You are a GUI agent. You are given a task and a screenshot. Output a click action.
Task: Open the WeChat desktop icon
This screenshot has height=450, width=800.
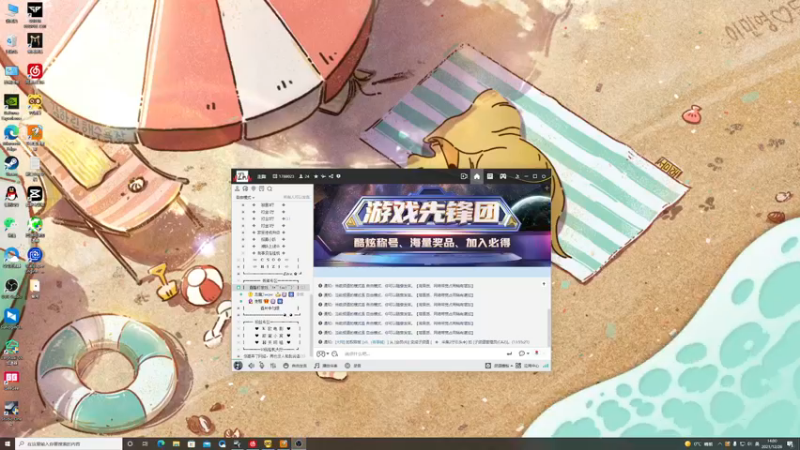coord(11,227)
